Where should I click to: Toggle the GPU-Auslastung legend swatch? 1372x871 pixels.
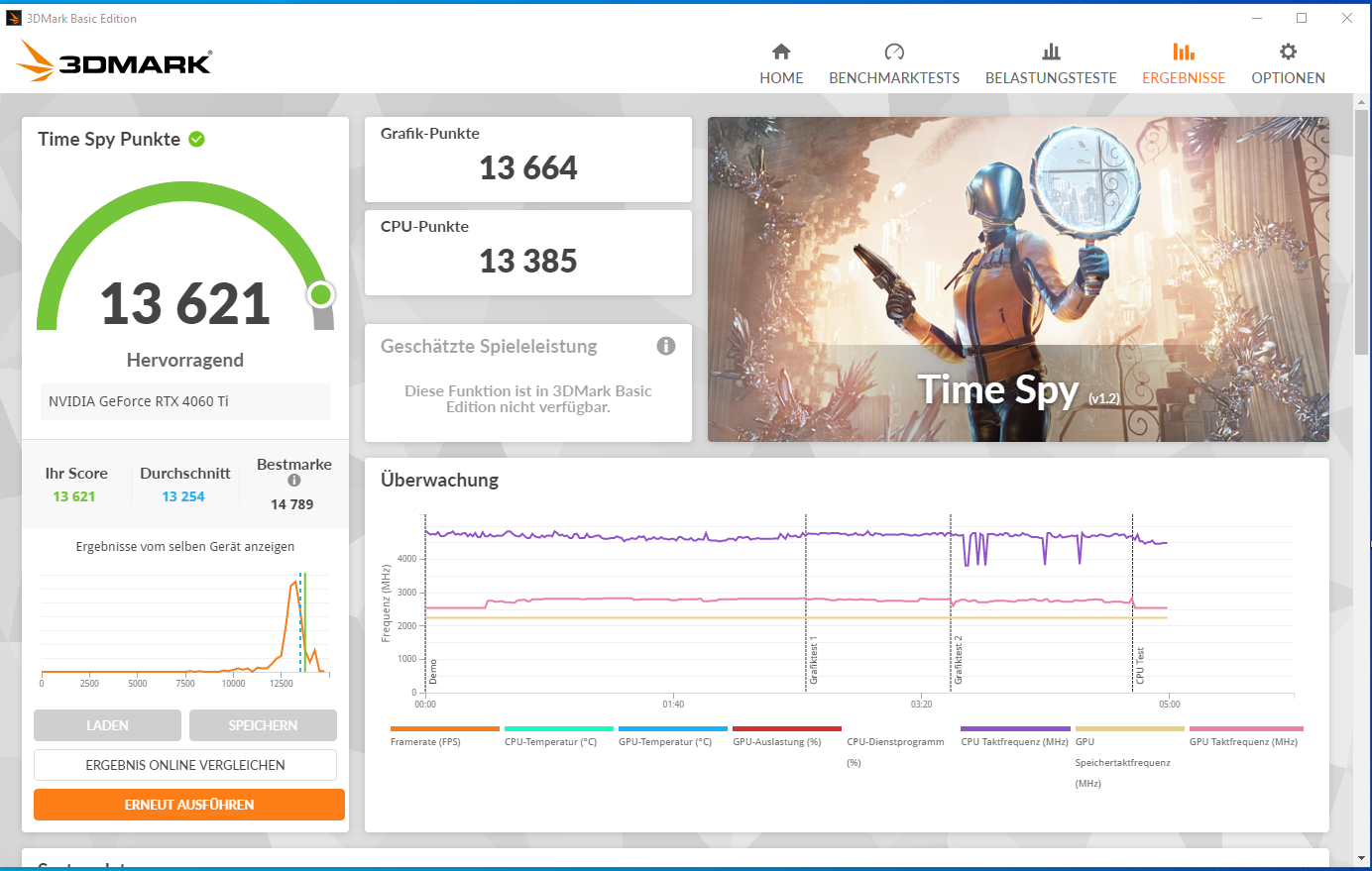[x=787, y=728]
